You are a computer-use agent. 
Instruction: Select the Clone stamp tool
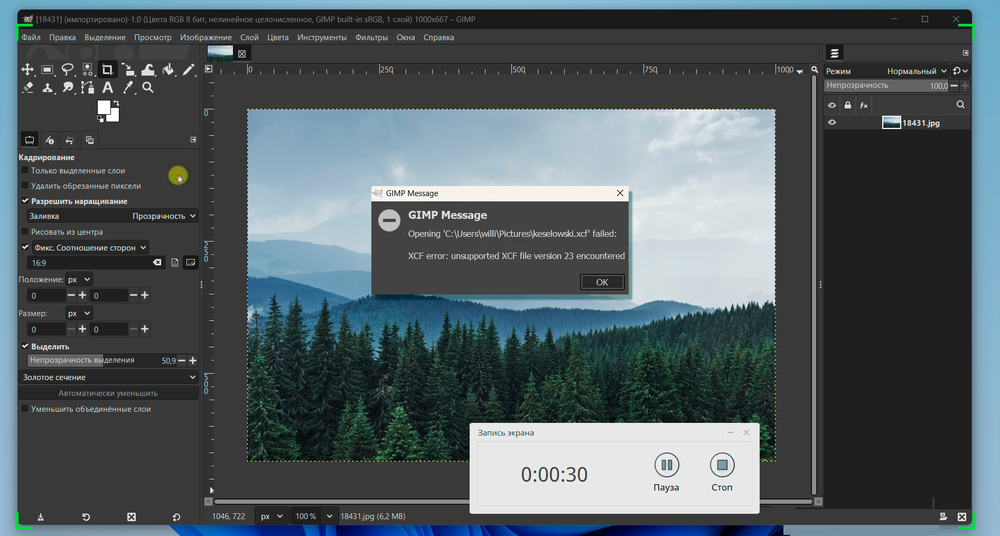[47, 87]
